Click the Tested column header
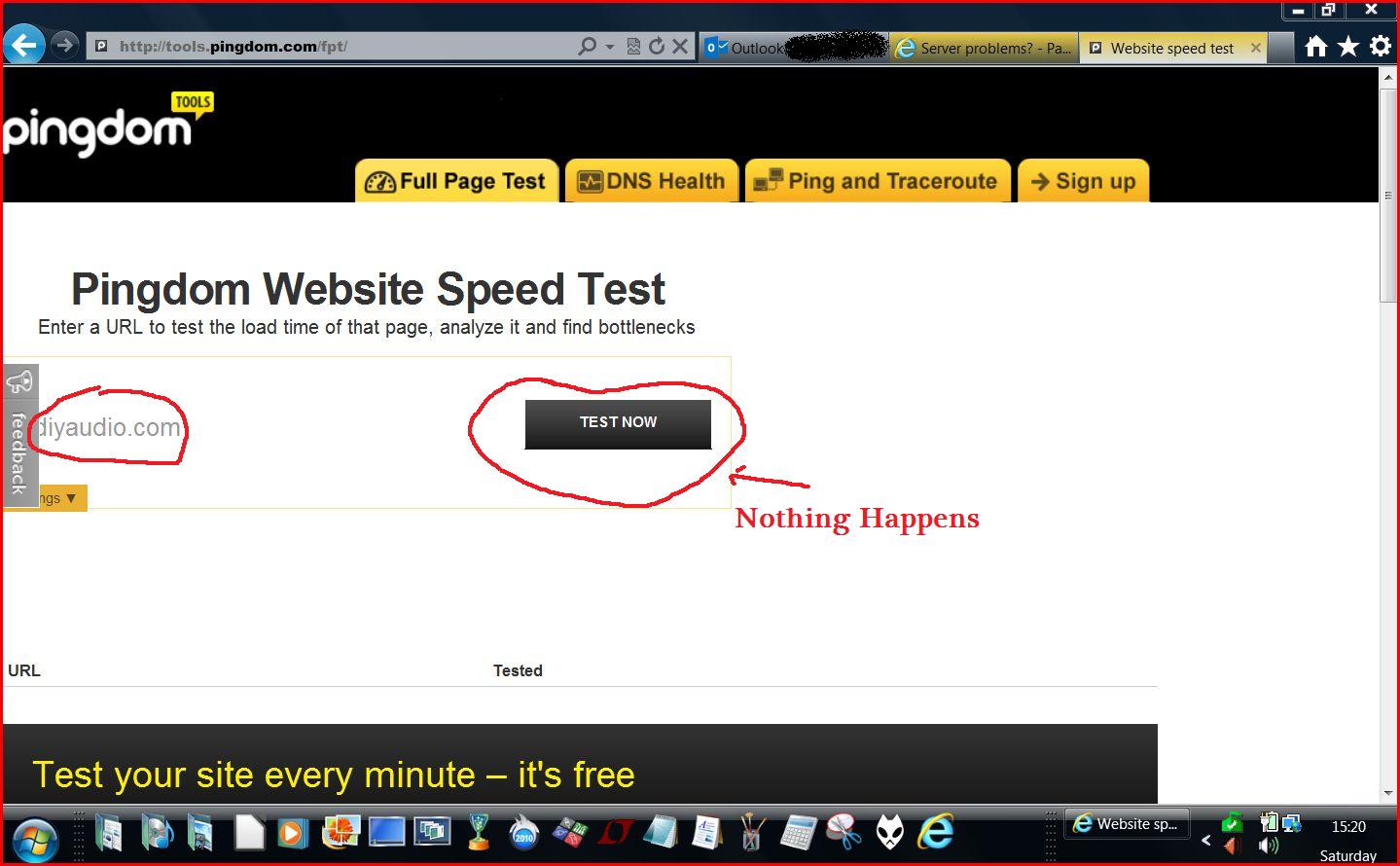The image size is (1400, 866). coord(518,670)
